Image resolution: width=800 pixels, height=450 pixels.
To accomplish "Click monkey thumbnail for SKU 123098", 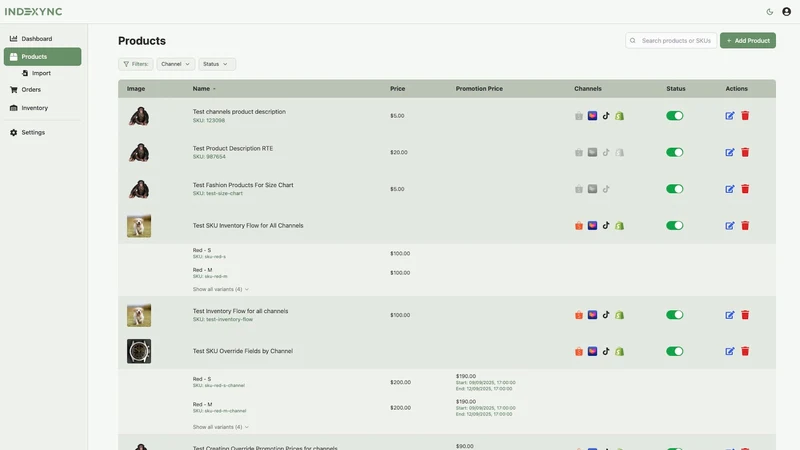I will tap(139, 116).
